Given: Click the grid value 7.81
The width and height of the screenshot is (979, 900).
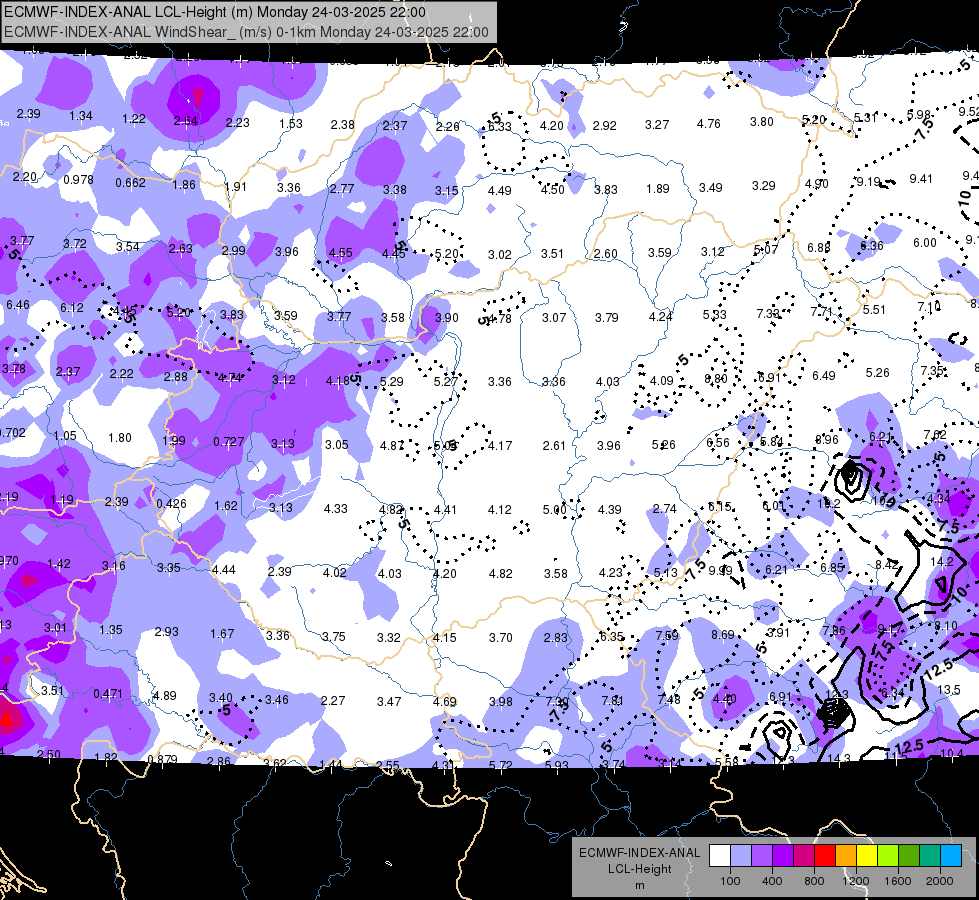Looking at the screenshot, I should (x=612, y=701).
